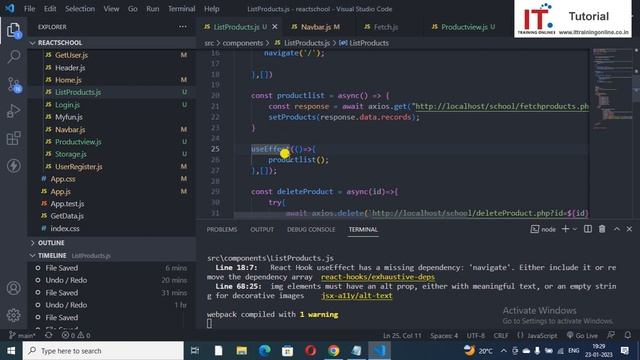Screen dimensions: 640x360
Task: Change the encoding via UTF-8 in status bar
Action: point(476,336)
